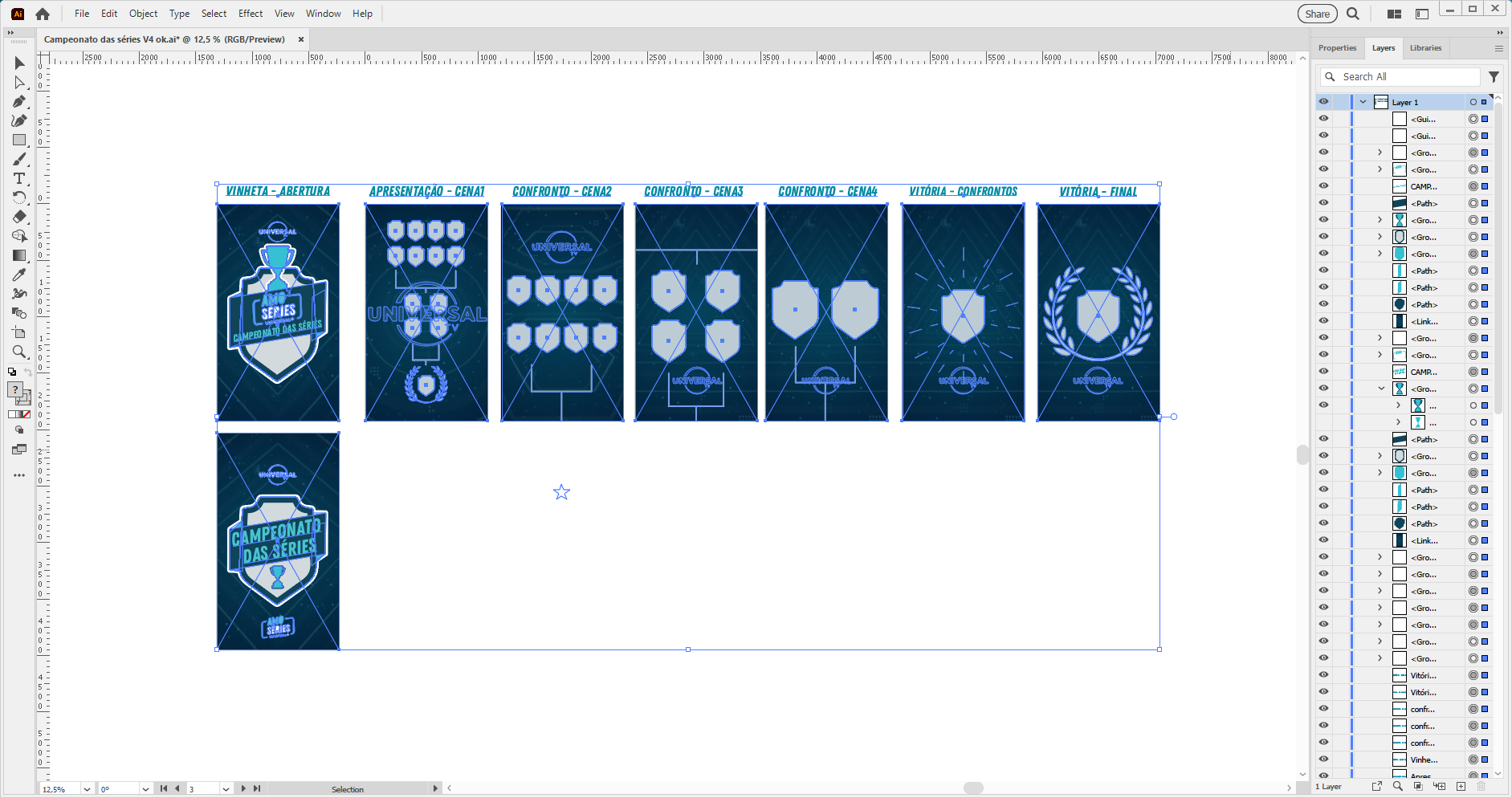This screenshot has width=1512, height=798.
Task: Go to previous artboard button
Action: (x=177, y=789)
